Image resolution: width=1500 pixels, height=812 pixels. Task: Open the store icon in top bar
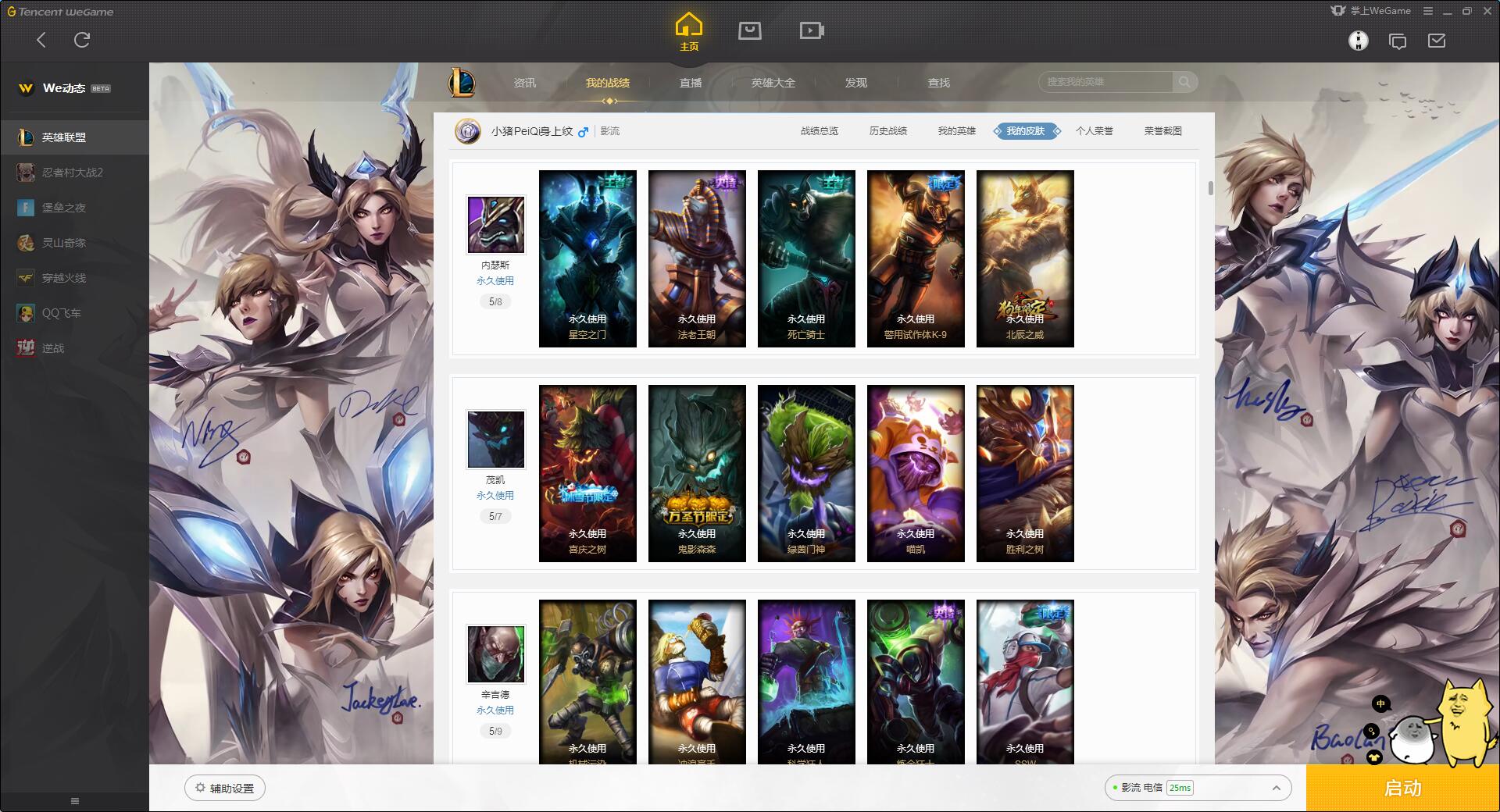(750, 30)
